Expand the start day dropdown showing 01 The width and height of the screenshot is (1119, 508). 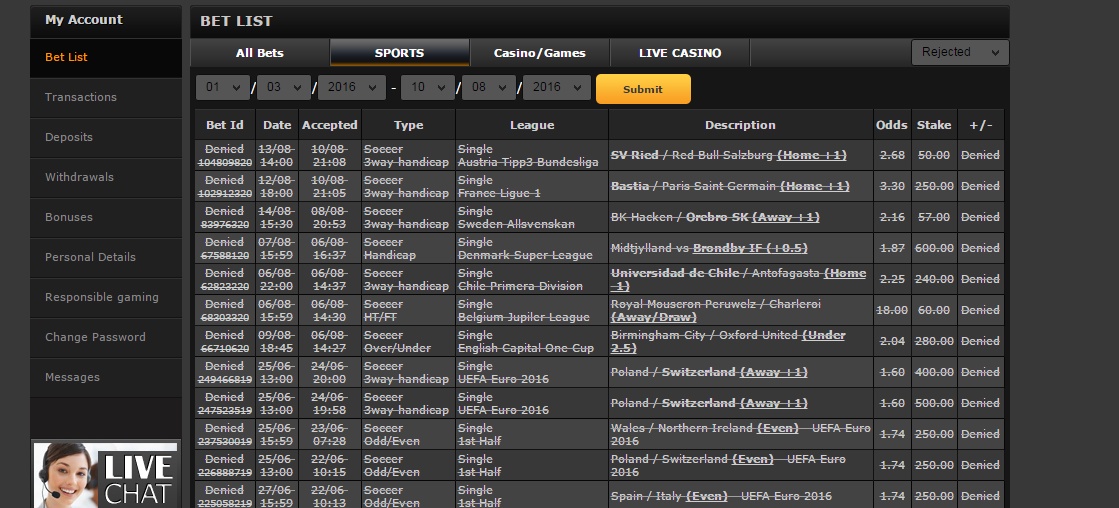click(223, 87)
